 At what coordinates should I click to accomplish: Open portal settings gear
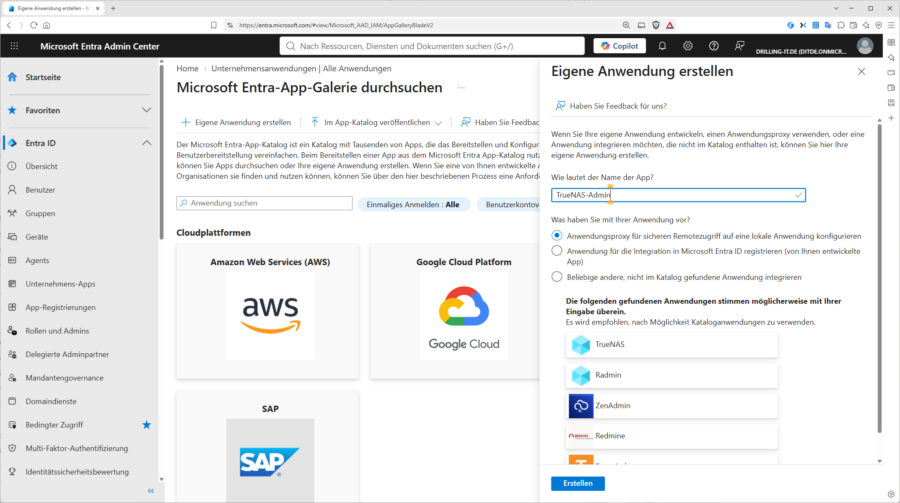688,46
